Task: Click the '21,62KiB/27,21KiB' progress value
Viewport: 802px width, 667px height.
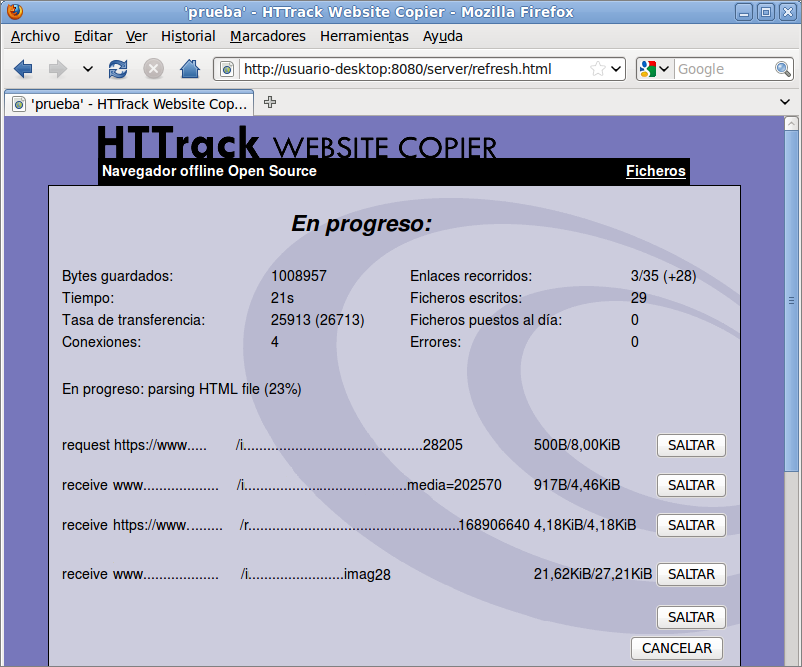Action: click(593, 574)
